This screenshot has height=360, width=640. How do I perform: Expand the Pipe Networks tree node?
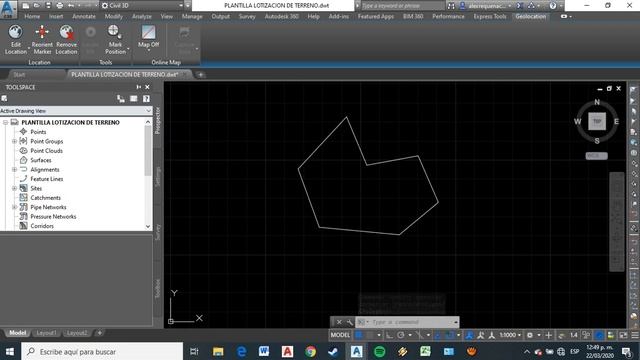click(14, 207)
